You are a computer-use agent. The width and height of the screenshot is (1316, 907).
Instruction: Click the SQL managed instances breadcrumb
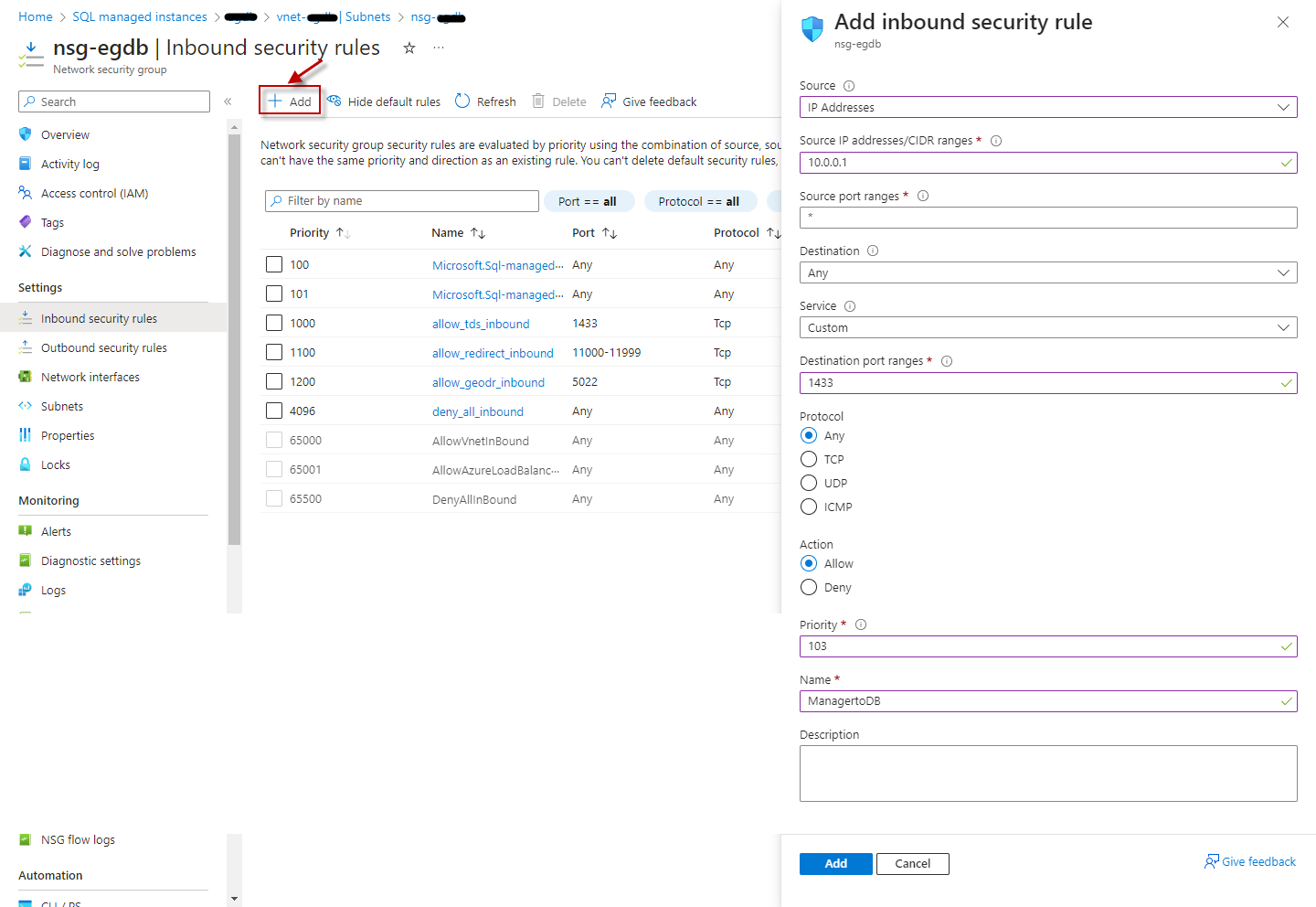(x=140, y=16)
